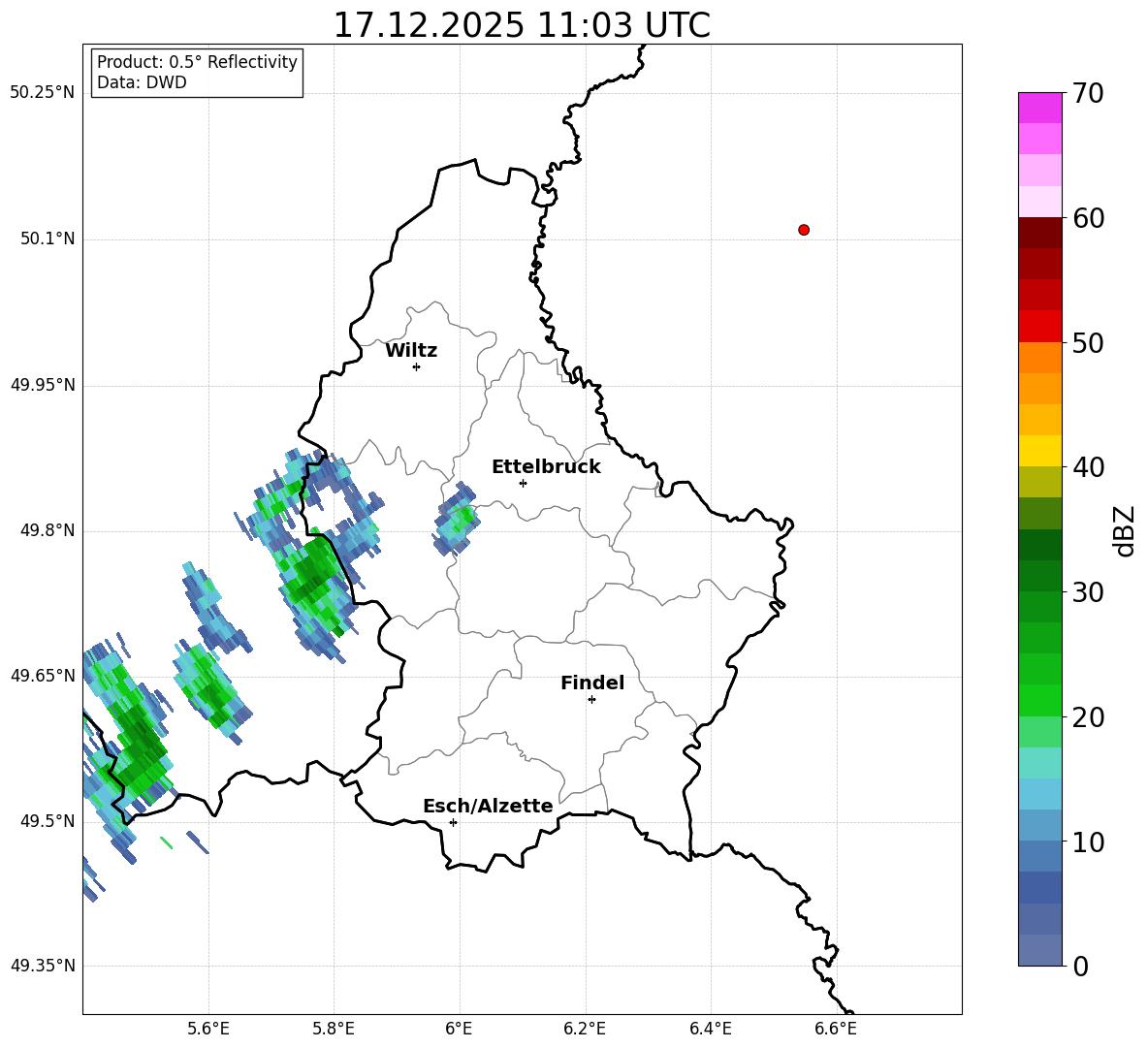Click the 0 tick on the colorbar
Viewport: 1148px width, 1048px height.
click(1081, 966)
